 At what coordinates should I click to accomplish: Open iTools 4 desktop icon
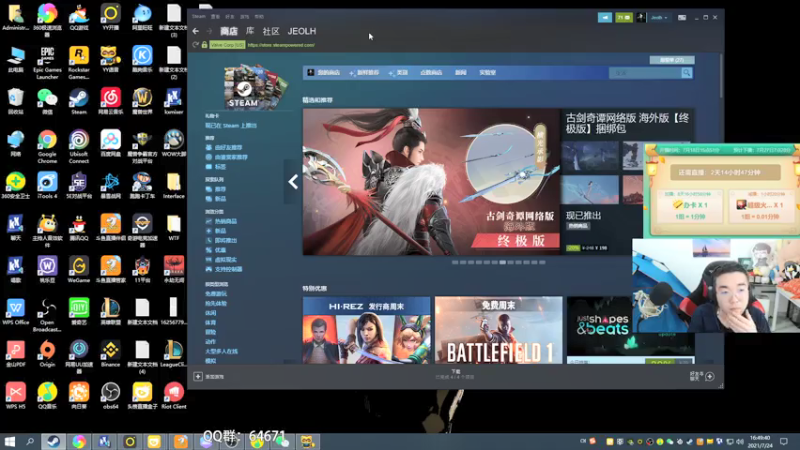pos(47,185)
